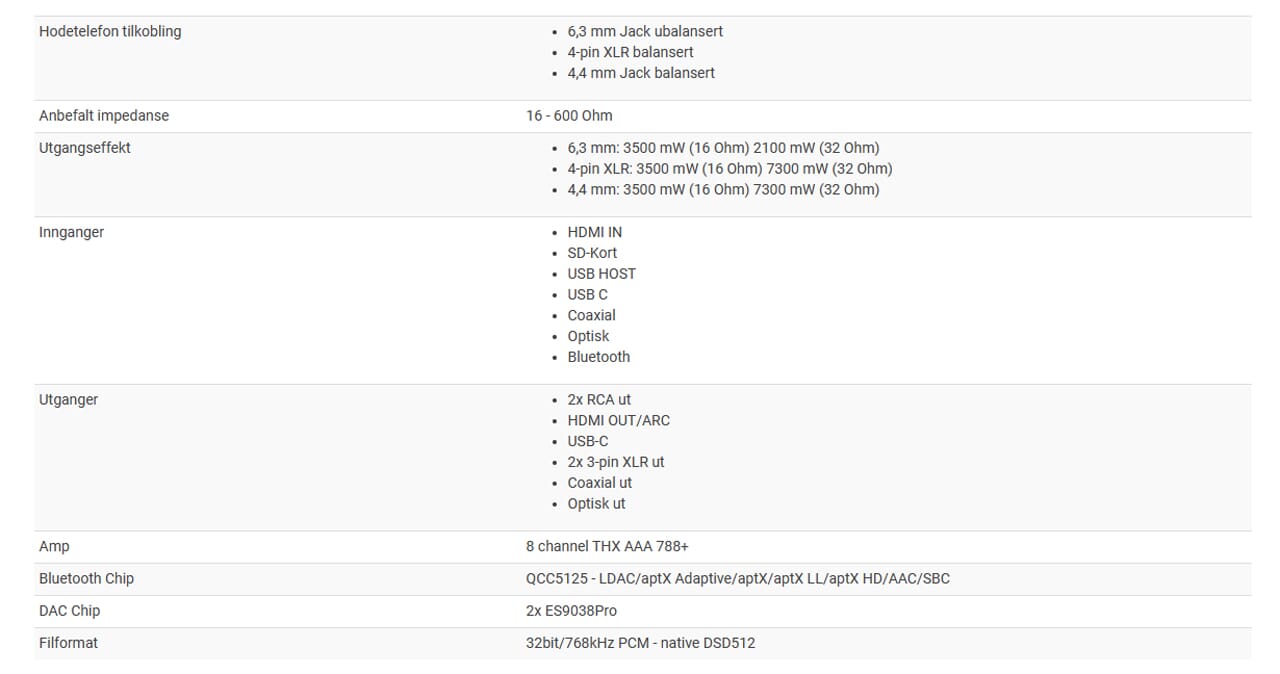
Task: Select the 6,3 mm Jack ubalansert entry
Action: point(645,31)
